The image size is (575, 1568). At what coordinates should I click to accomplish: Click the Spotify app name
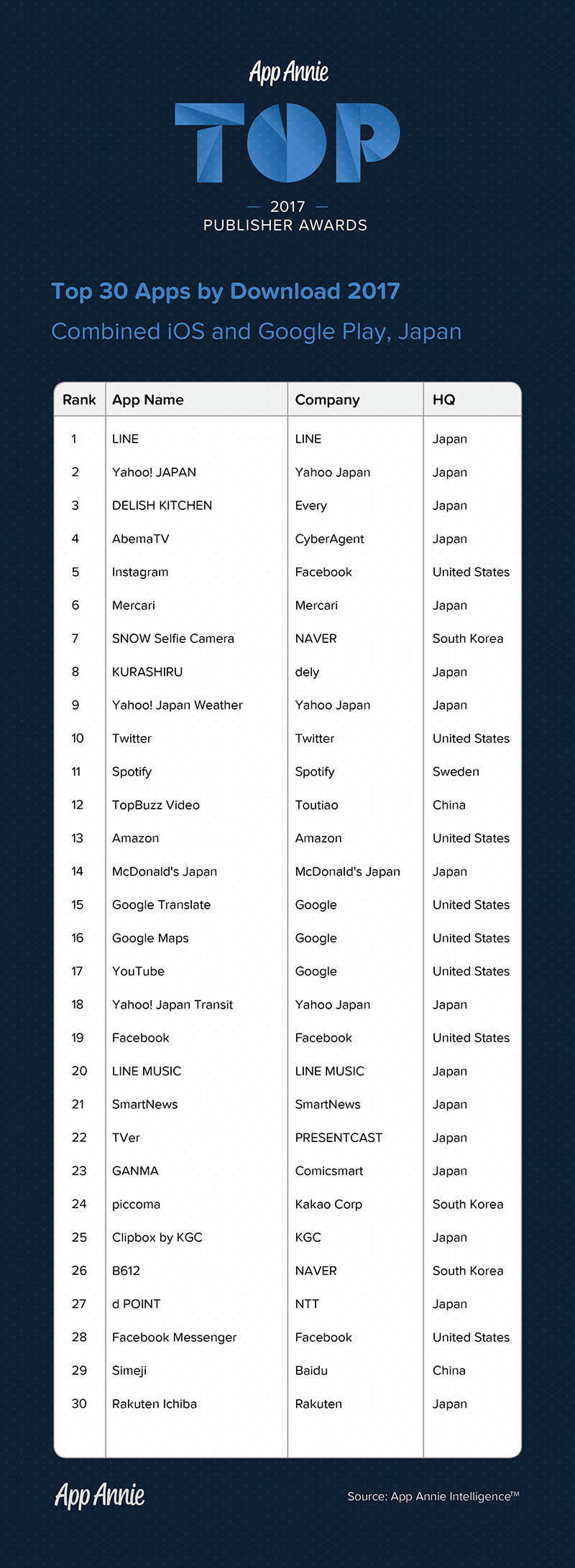point(132,771)
